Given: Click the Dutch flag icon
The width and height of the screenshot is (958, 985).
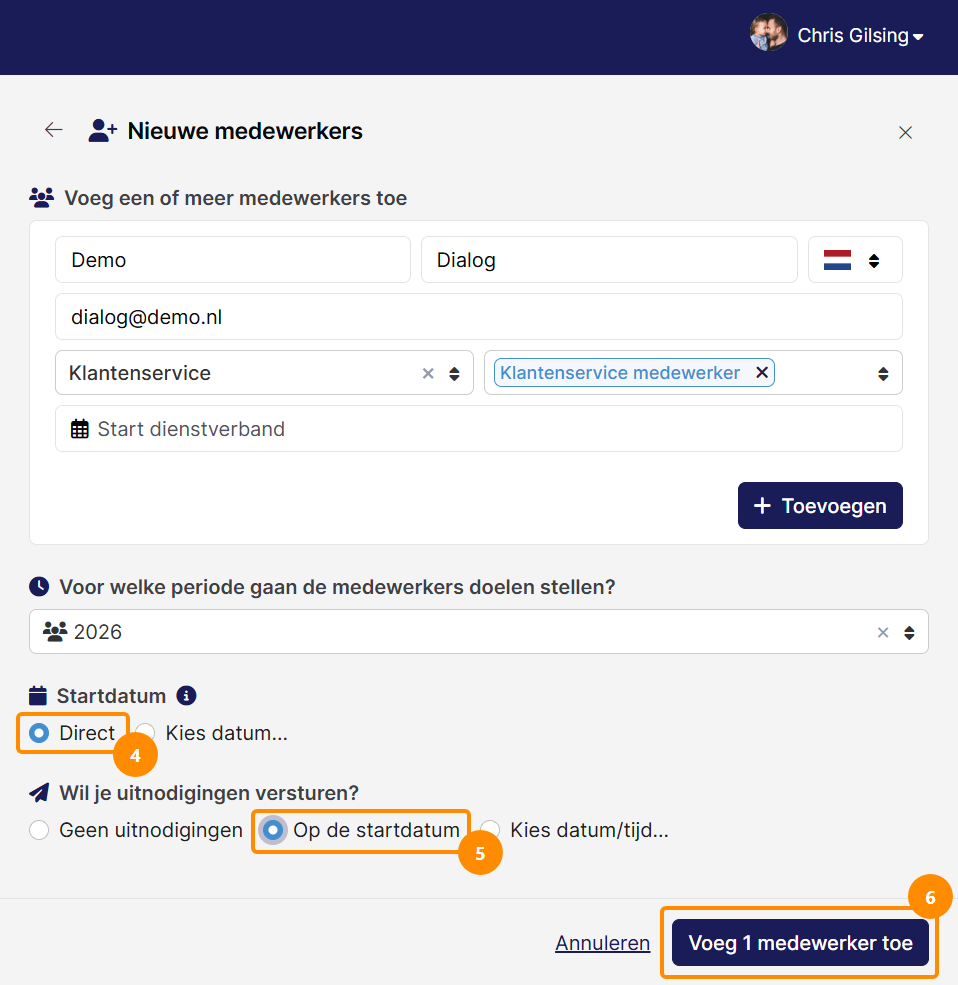Looking at the screenshot, I should (837, 260).
